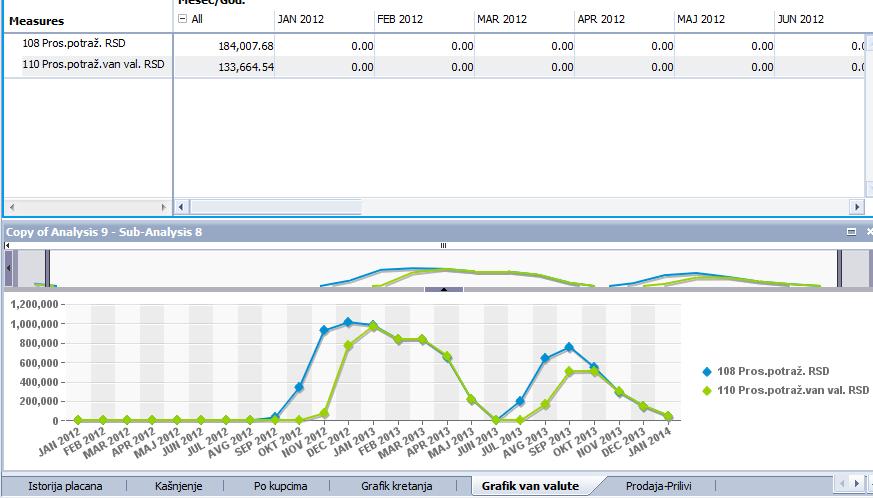Click left arrow of Measures pane scrollbar
Image resolution: width=873 pixels, height=498 pixels.
12,207
